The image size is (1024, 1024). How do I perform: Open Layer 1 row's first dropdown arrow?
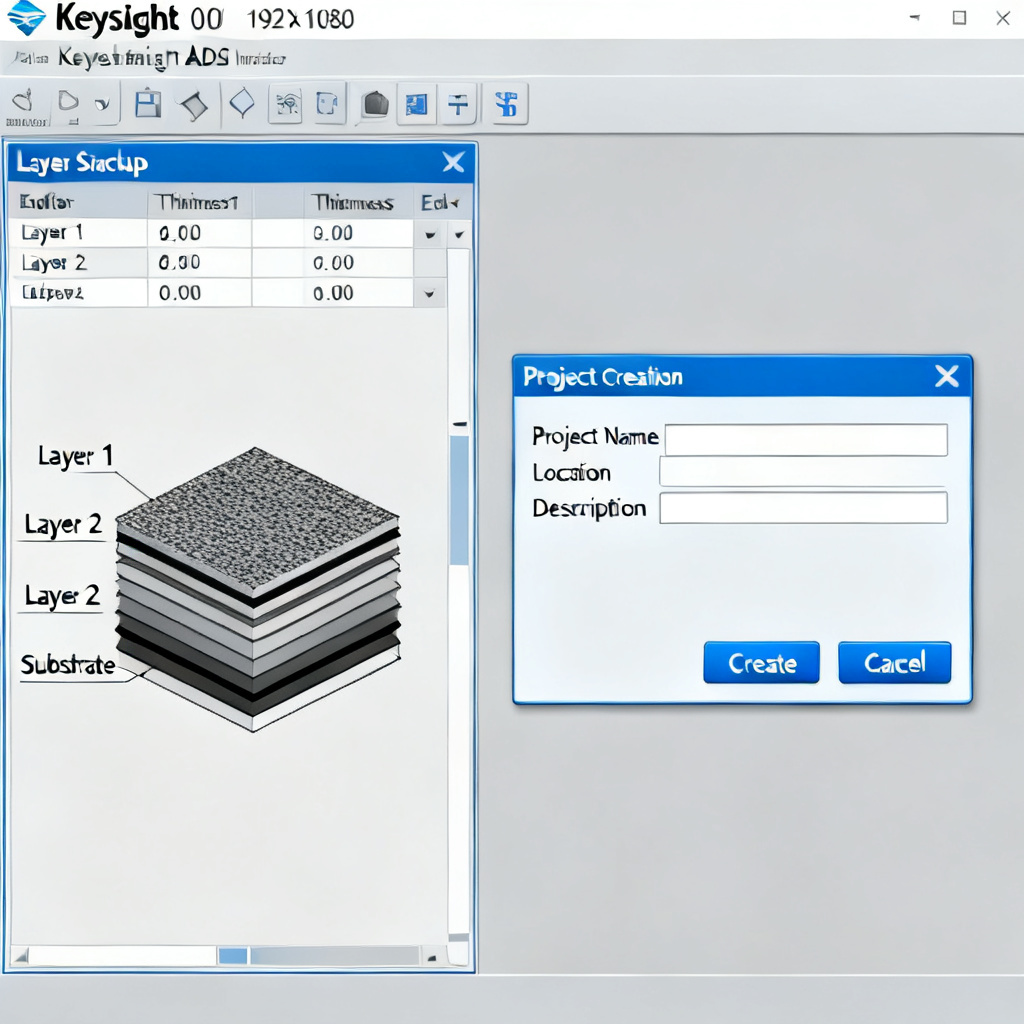click(x=430, y=234)
